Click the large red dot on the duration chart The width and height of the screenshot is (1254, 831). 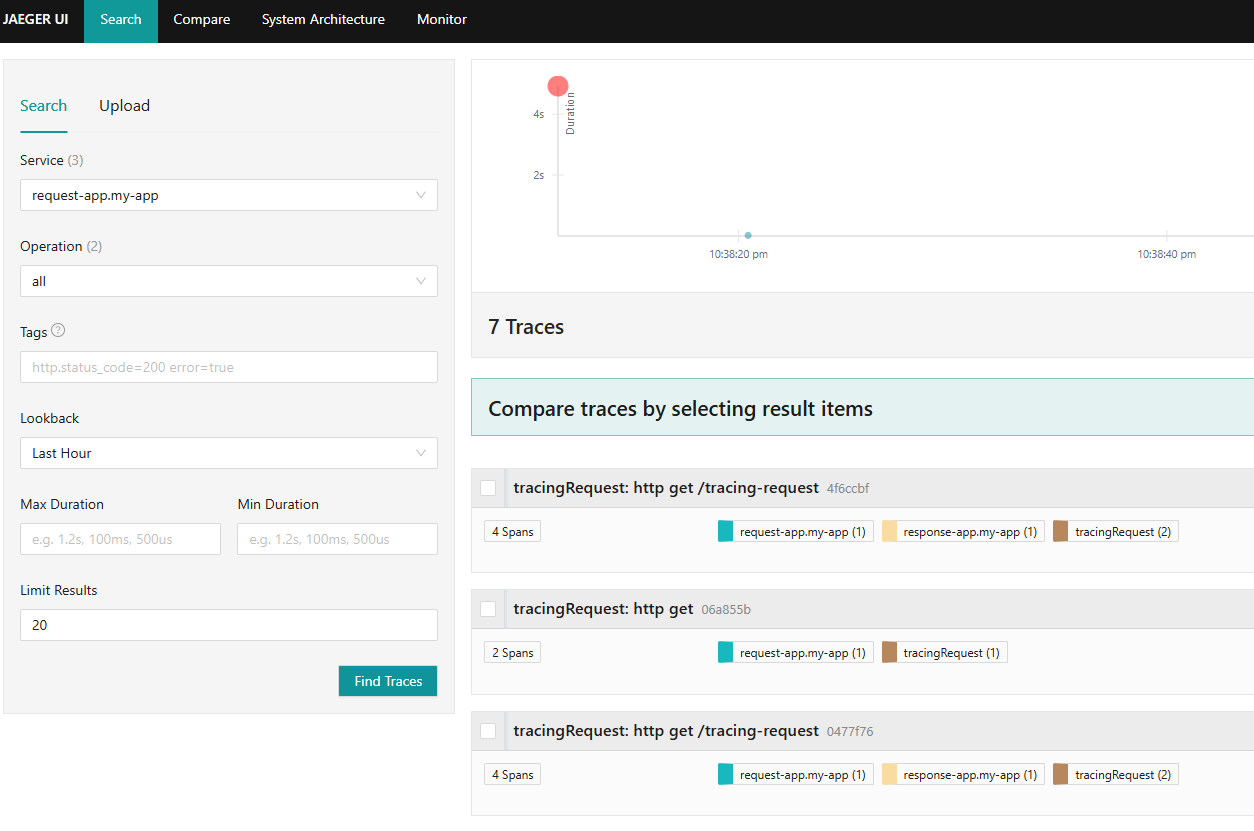point(558,86)
